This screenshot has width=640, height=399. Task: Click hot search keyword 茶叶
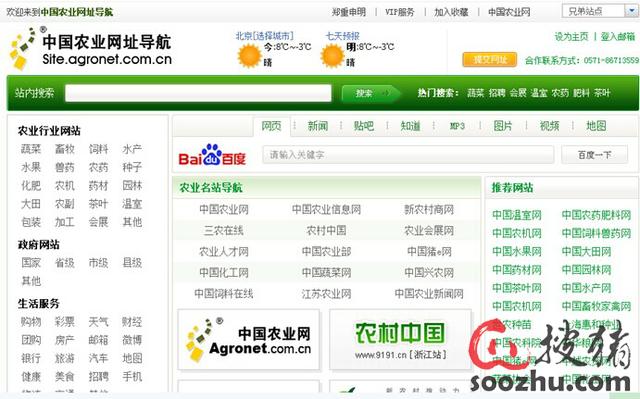coord(602,93)
